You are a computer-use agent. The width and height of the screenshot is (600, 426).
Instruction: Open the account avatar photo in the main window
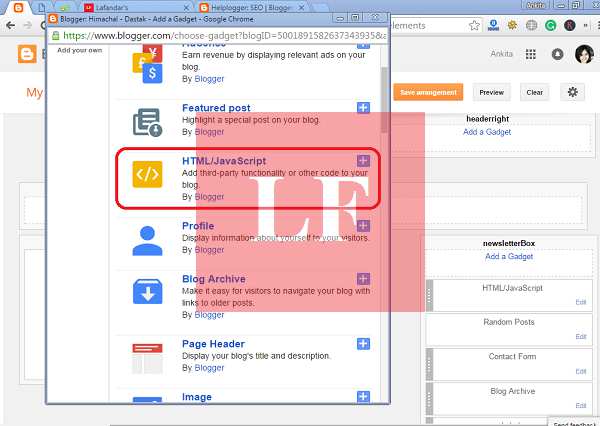coord(584,54)
